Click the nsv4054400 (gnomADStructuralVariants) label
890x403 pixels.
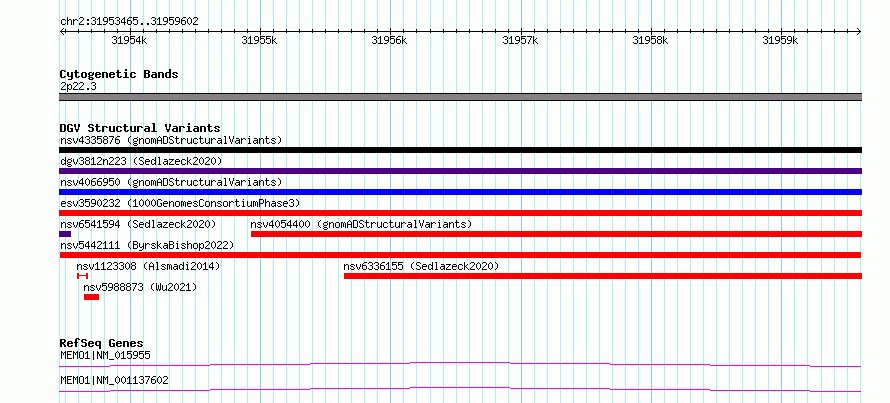(x=361, y=224)
